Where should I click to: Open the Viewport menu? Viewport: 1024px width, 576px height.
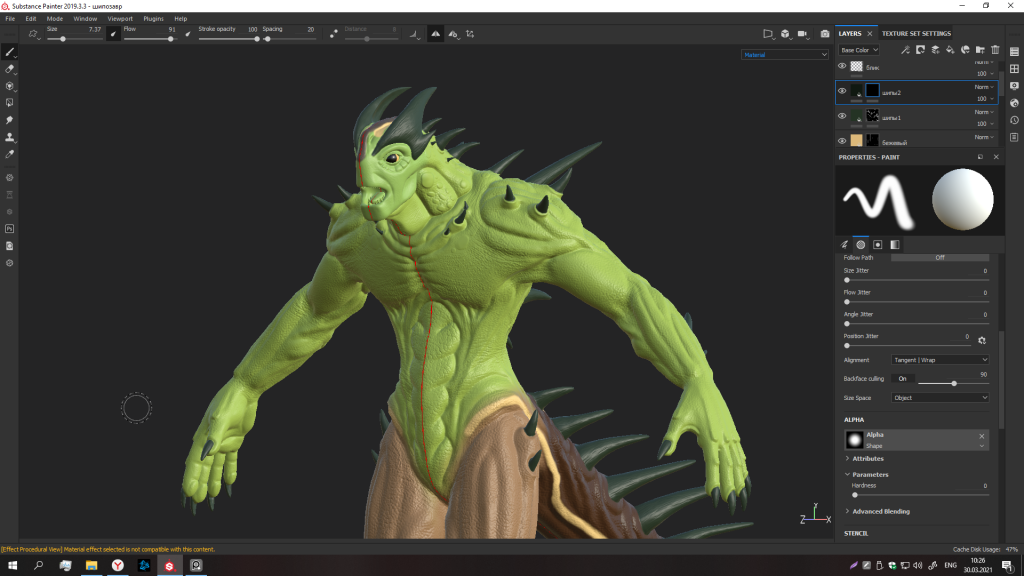[120, 18]
